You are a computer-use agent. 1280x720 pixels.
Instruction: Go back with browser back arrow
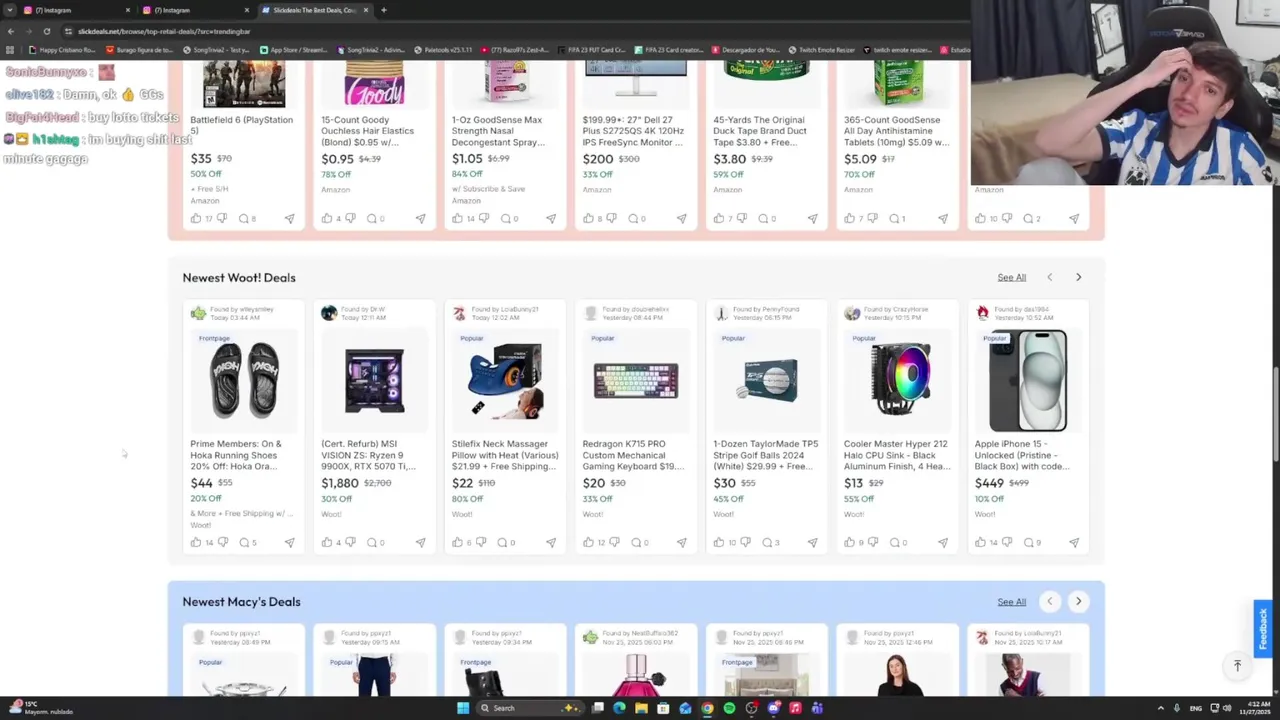tap(11, 31)
